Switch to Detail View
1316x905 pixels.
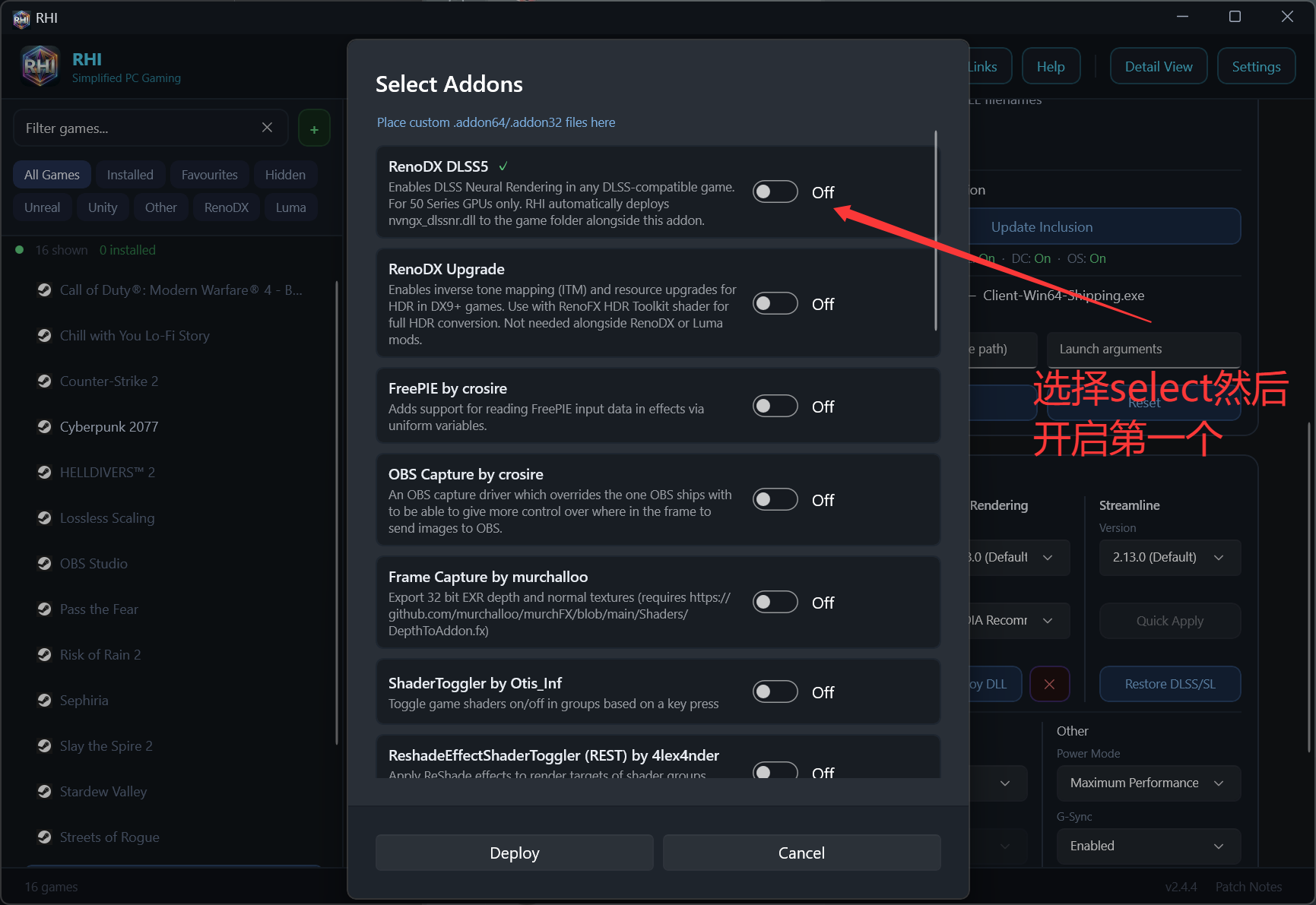click(1159, 66)
